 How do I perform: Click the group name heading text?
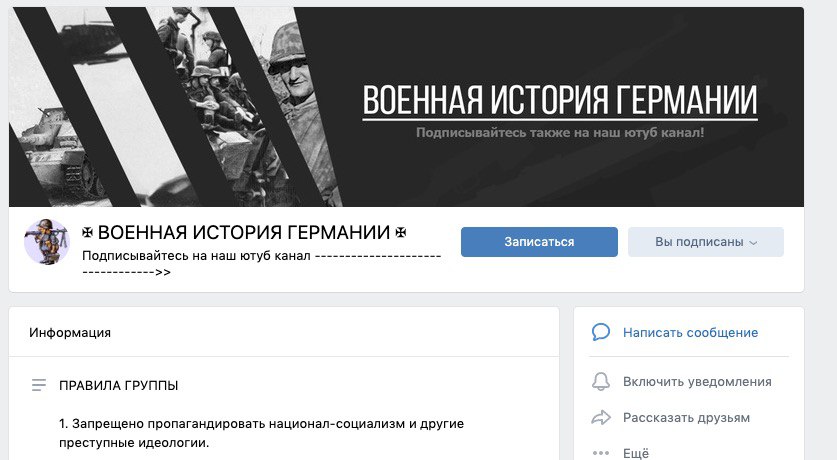tap(244, 232)
